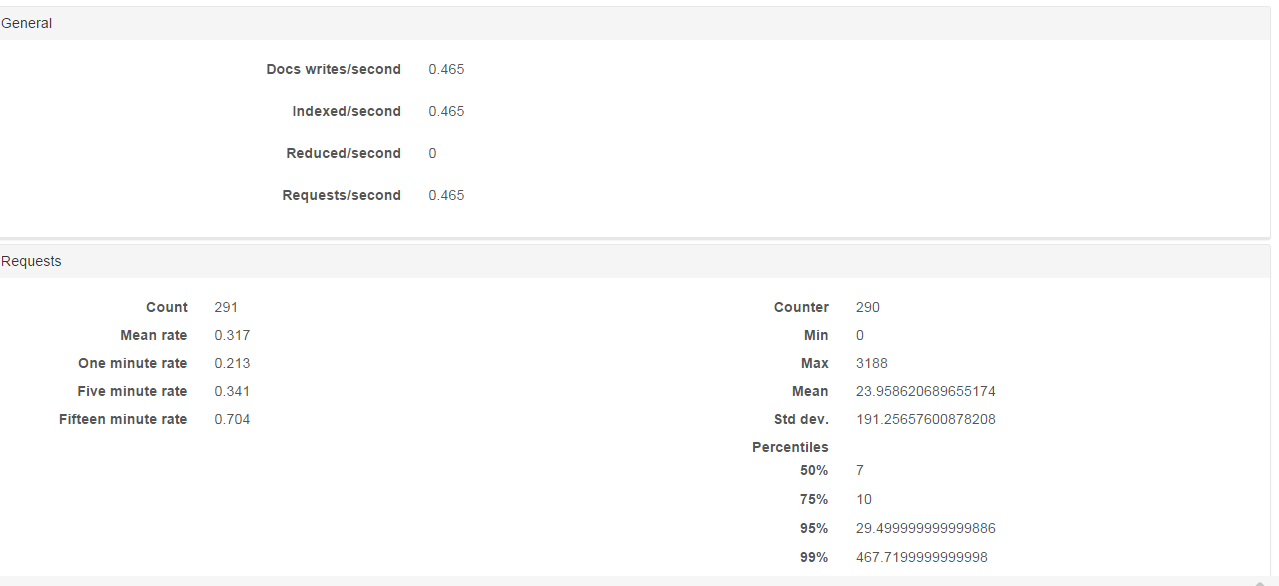
Task: Click the Mean value 23.958620689655174
Action: (x=926, y=391)
